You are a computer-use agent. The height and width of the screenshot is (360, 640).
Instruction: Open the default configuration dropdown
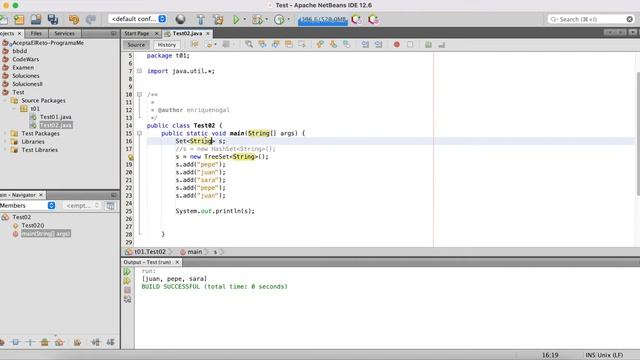(x=138, y=19)
